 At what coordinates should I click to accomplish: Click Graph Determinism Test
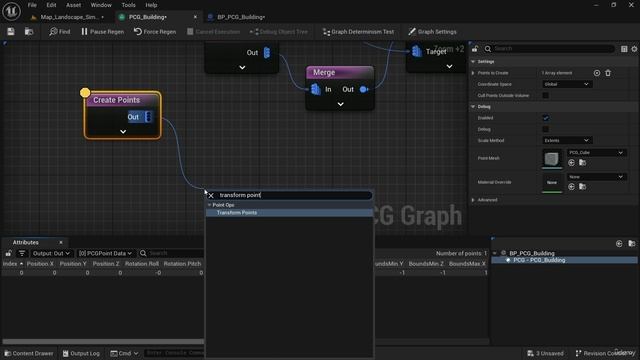click(x=358, y=31)
